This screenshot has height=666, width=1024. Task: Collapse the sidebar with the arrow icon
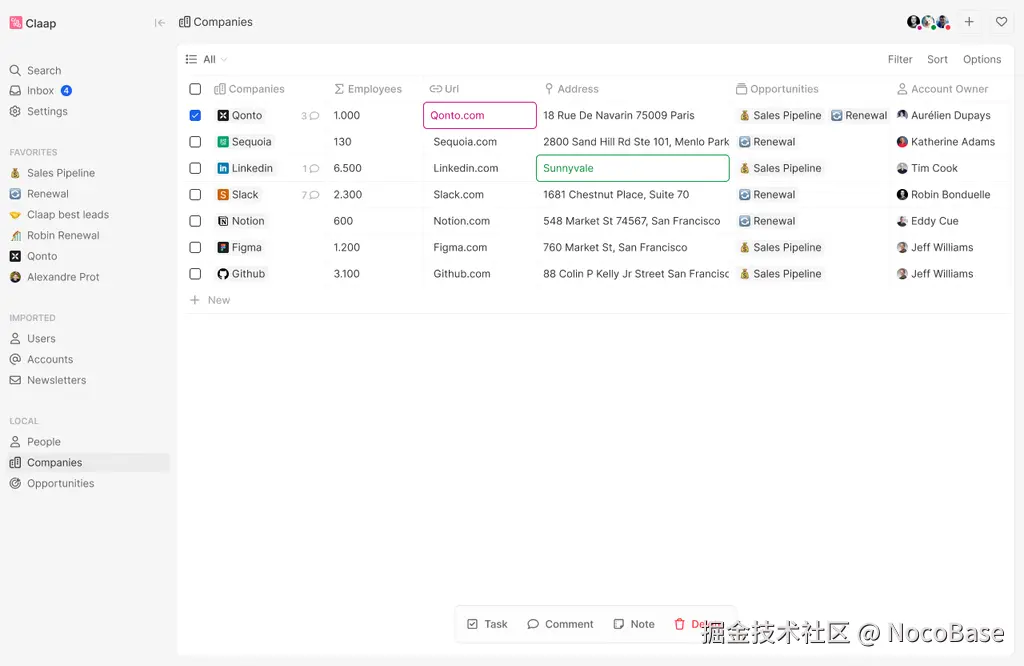159,23
